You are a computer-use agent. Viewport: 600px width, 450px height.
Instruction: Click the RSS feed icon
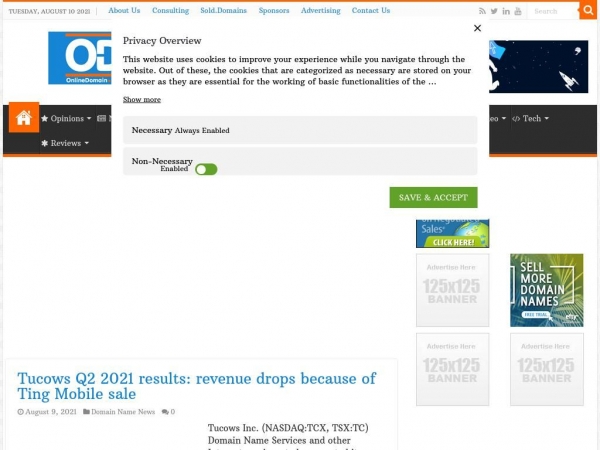coord(482,11)
